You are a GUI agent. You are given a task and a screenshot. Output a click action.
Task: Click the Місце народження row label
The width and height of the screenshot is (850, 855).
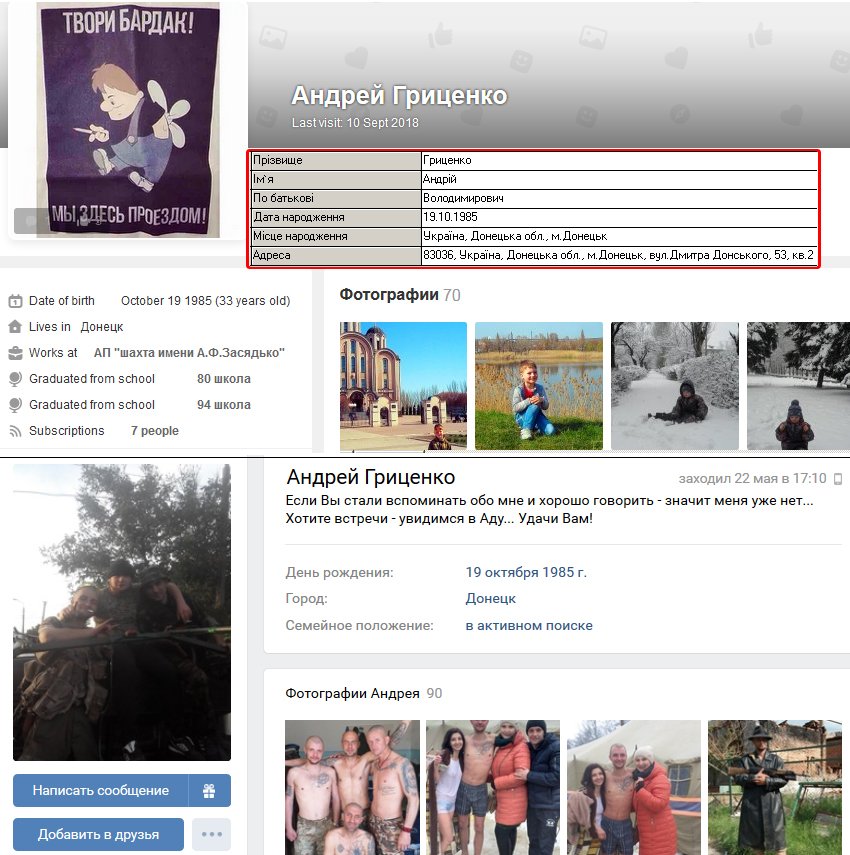pyautogui.click(x=335, y=236)
